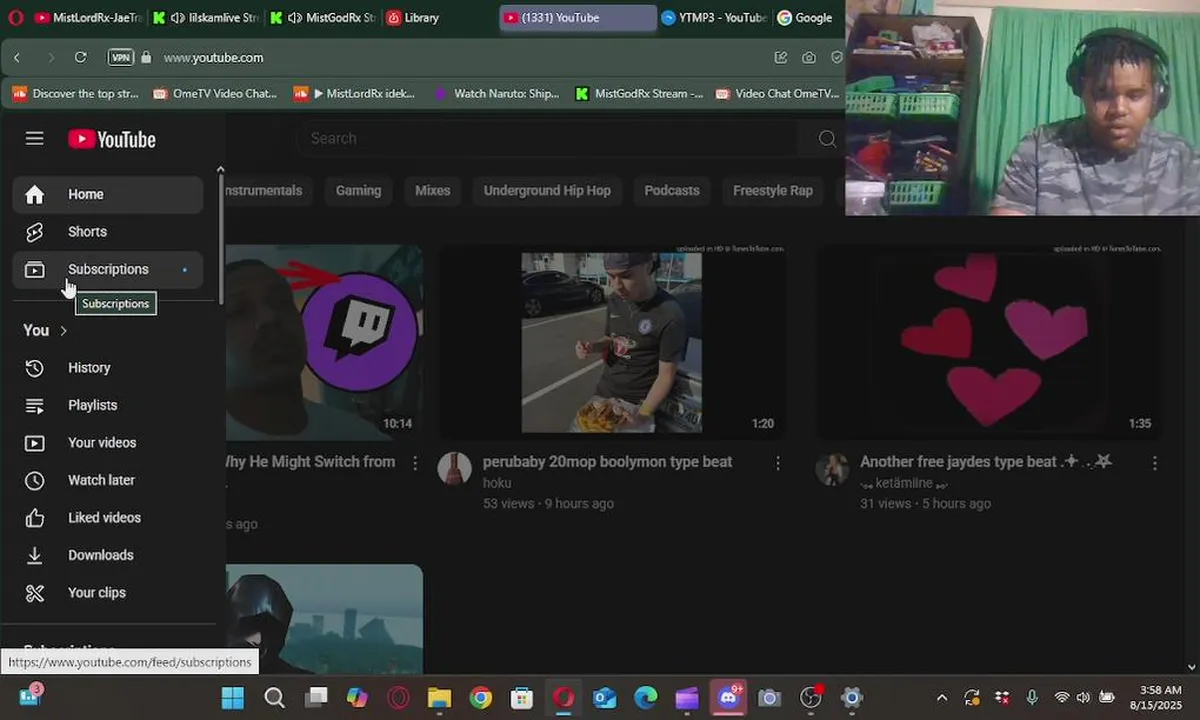Open Subscriptions in the sidebar

pyautogui.click(x=108, y=269)
